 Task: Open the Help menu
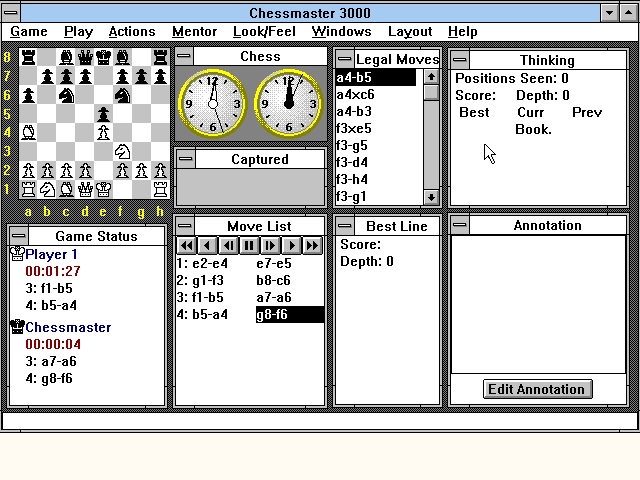click(x=462, y=32)
